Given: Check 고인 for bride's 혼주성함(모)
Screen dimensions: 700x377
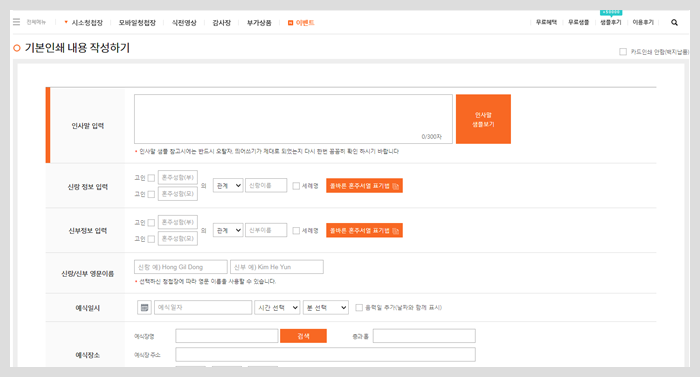Looking at the screenshot, I should (151, 239).
